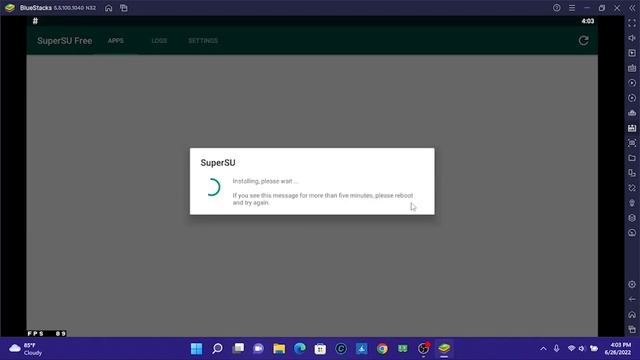
Task: Click 'Installing, please wait ...' text
Action: (265, 181)
